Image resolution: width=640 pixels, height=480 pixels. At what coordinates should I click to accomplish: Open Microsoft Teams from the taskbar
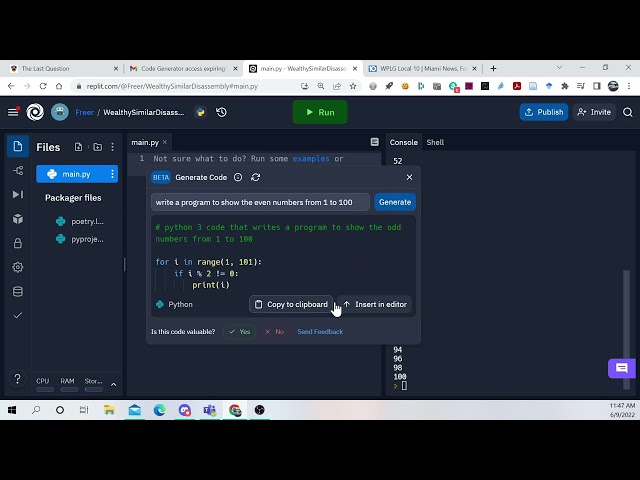pyautogui.click(x=209, y=410)
